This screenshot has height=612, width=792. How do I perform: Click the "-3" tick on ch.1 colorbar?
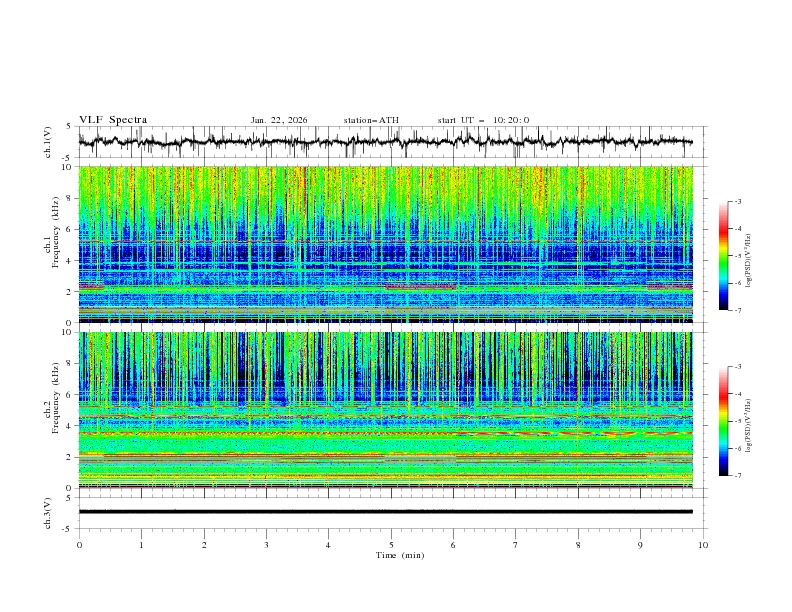click(738, 201)
